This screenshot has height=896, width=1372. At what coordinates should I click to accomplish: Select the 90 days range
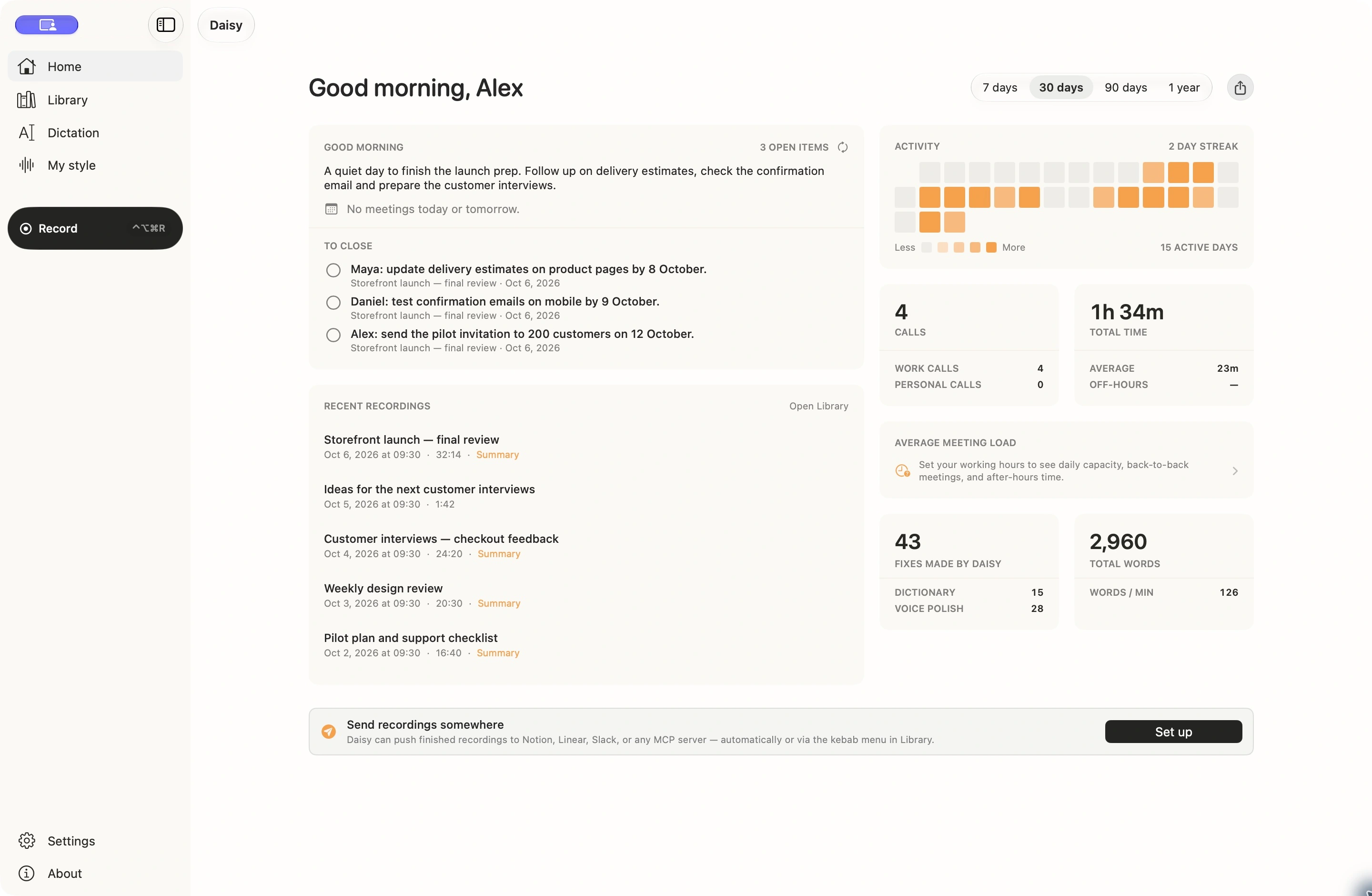1126,88
